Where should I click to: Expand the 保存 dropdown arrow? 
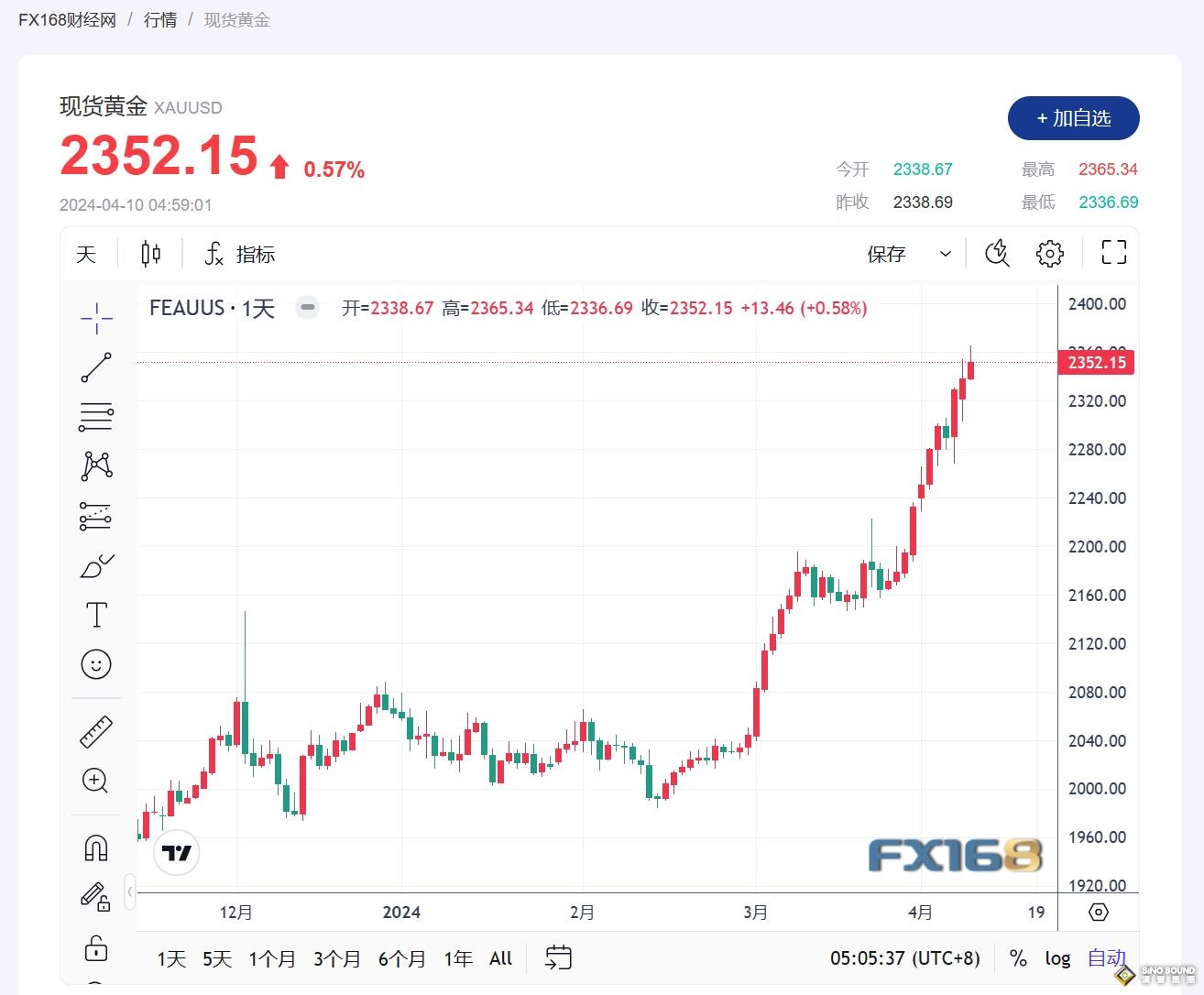point(946,254)
